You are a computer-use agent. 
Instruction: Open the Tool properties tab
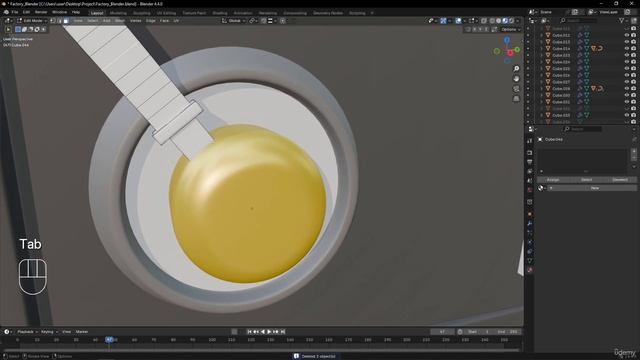530,141
